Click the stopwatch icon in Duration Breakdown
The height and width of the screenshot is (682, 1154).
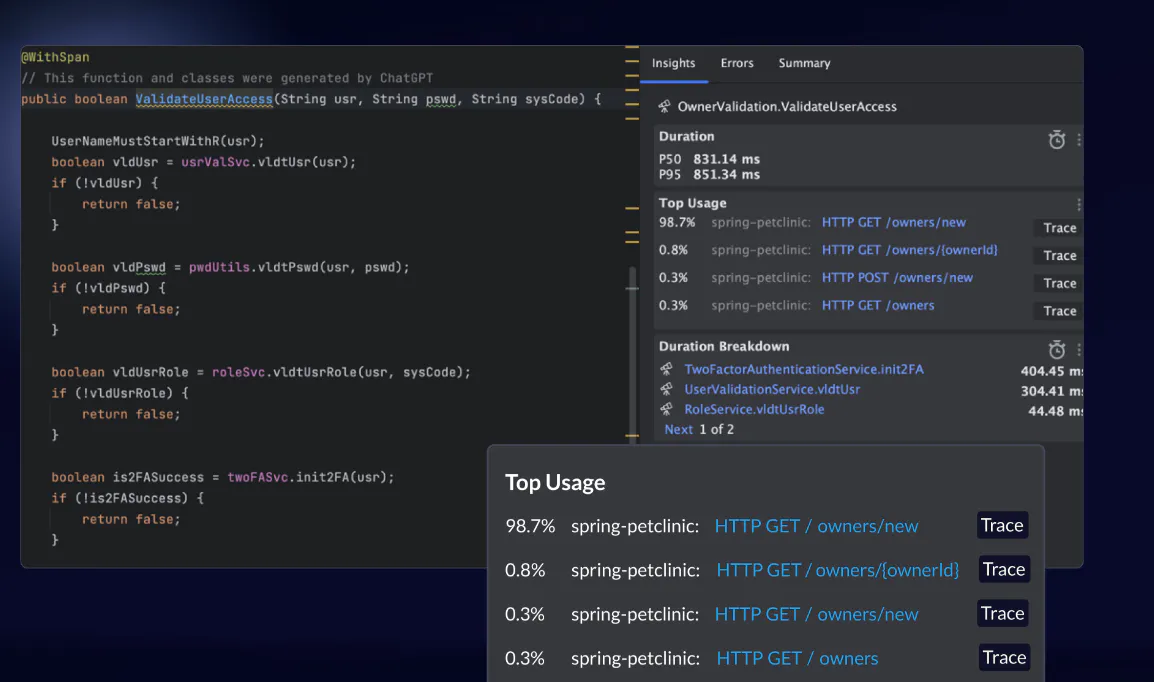[1057, 349]
